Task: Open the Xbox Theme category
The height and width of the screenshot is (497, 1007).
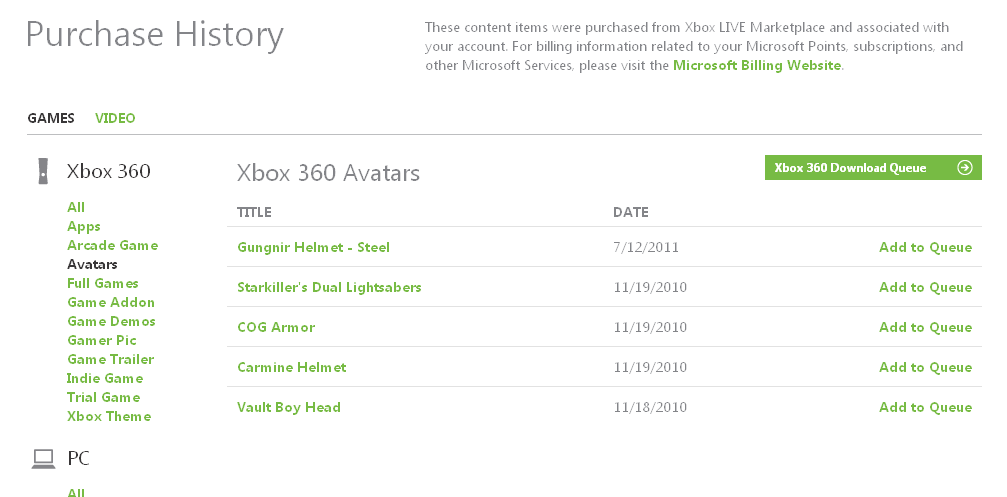Action: (x=109, y=416)
